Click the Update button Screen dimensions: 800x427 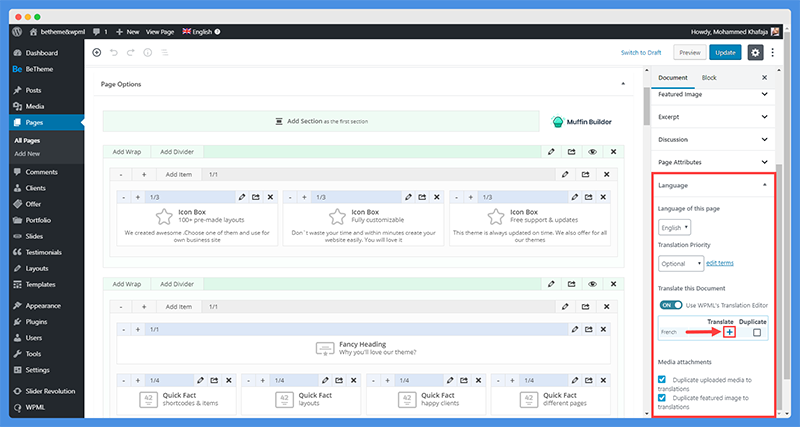click(x=725, y=53)
